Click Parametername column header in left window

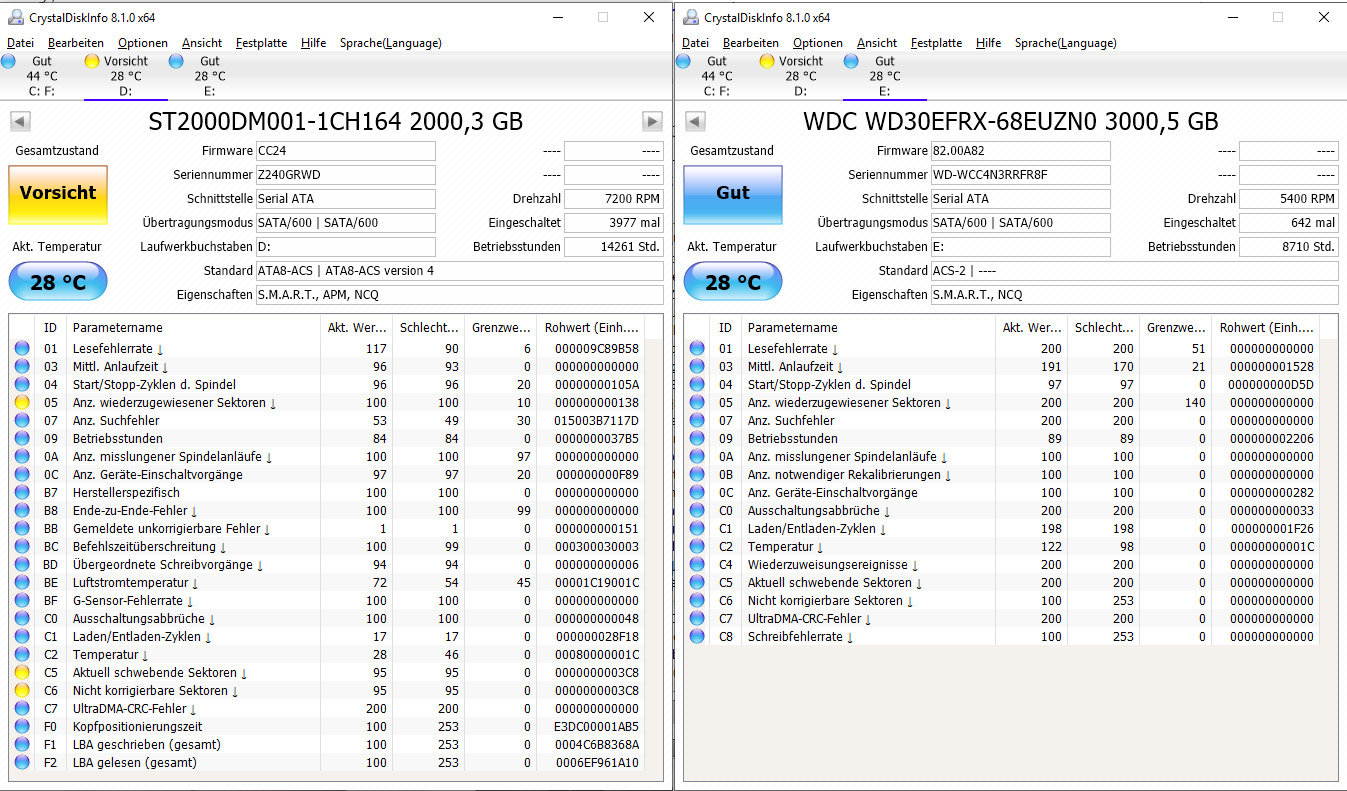(x=193, y=328)
